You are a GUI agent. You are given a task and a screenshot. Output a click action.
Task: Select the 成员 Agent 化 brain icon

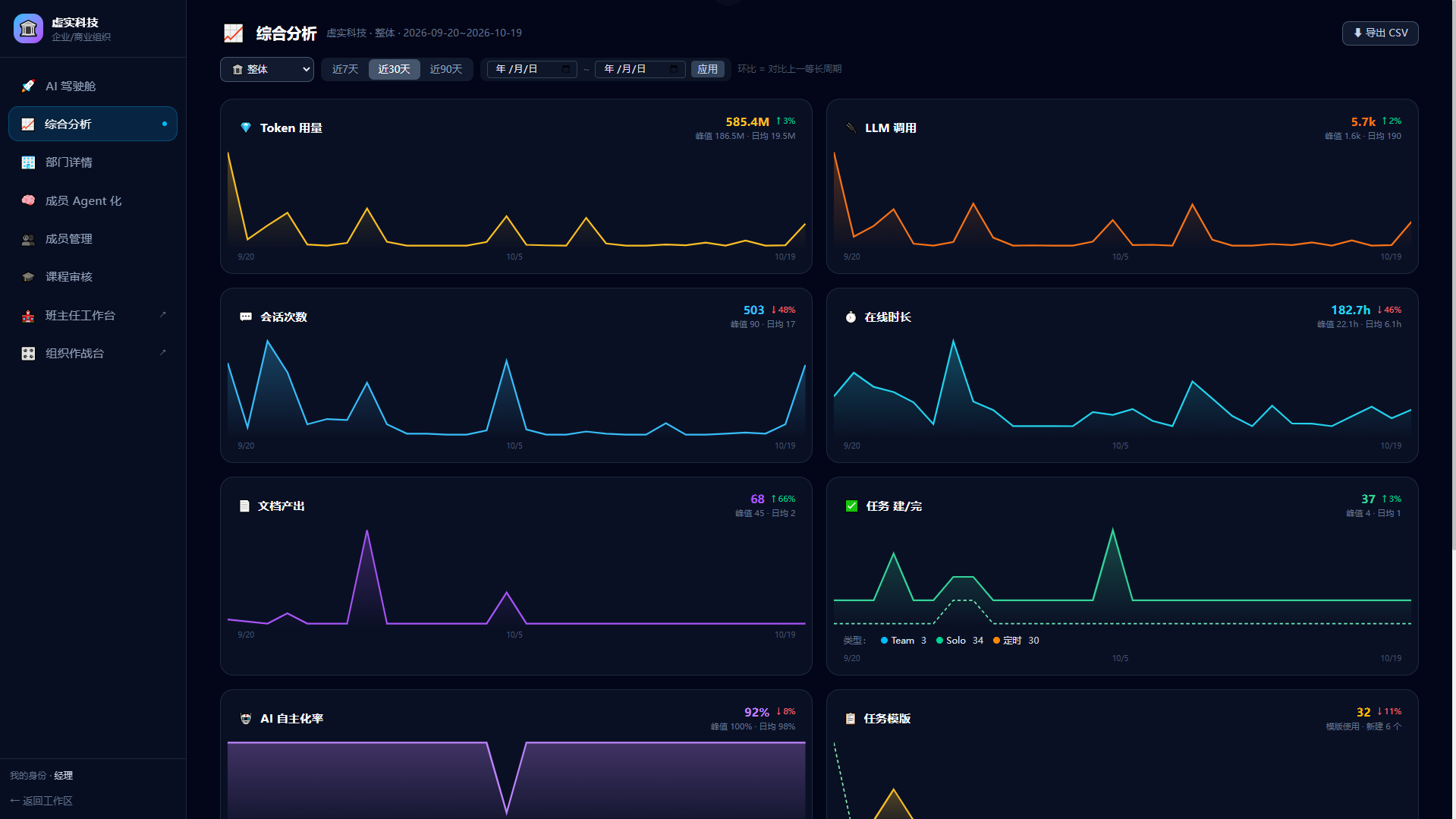(x=28, y=200)
